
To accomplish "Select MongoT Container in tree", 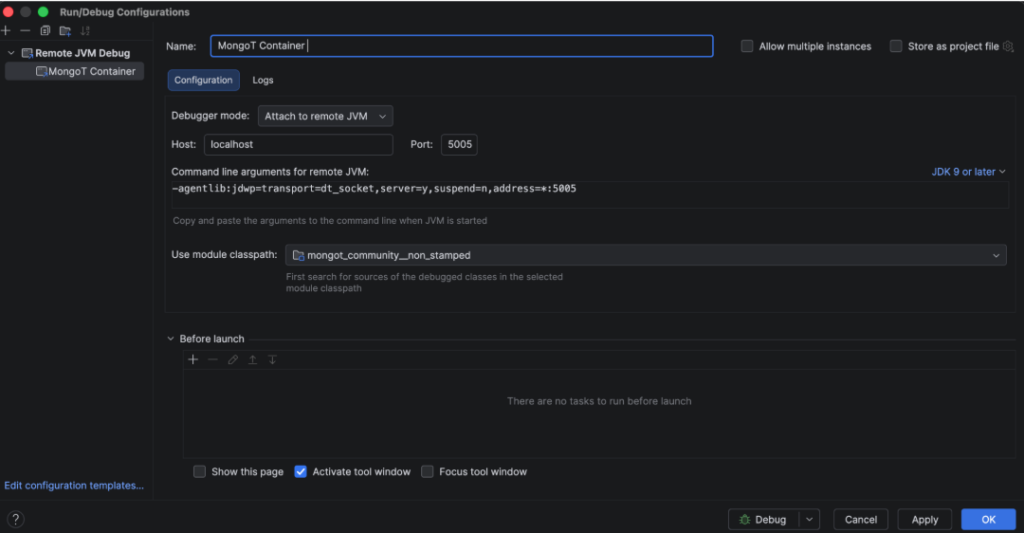I will [74, 71].
